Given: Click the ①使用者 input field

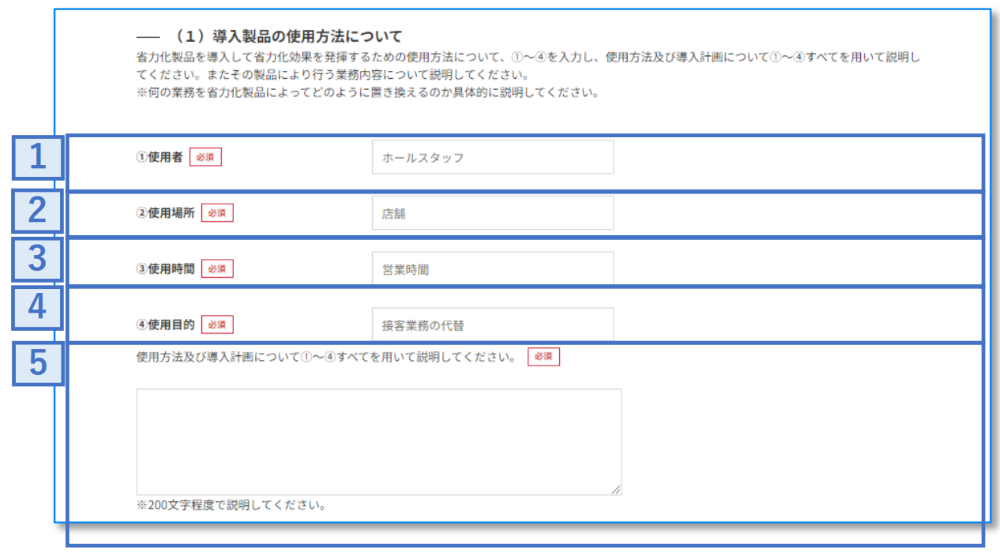Looking at the screenshot, I should tap(492, 157).
